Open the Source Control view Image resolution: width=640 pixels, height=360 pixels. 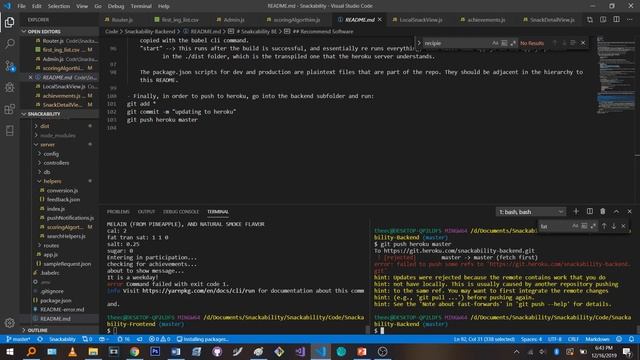click(9, 66)
